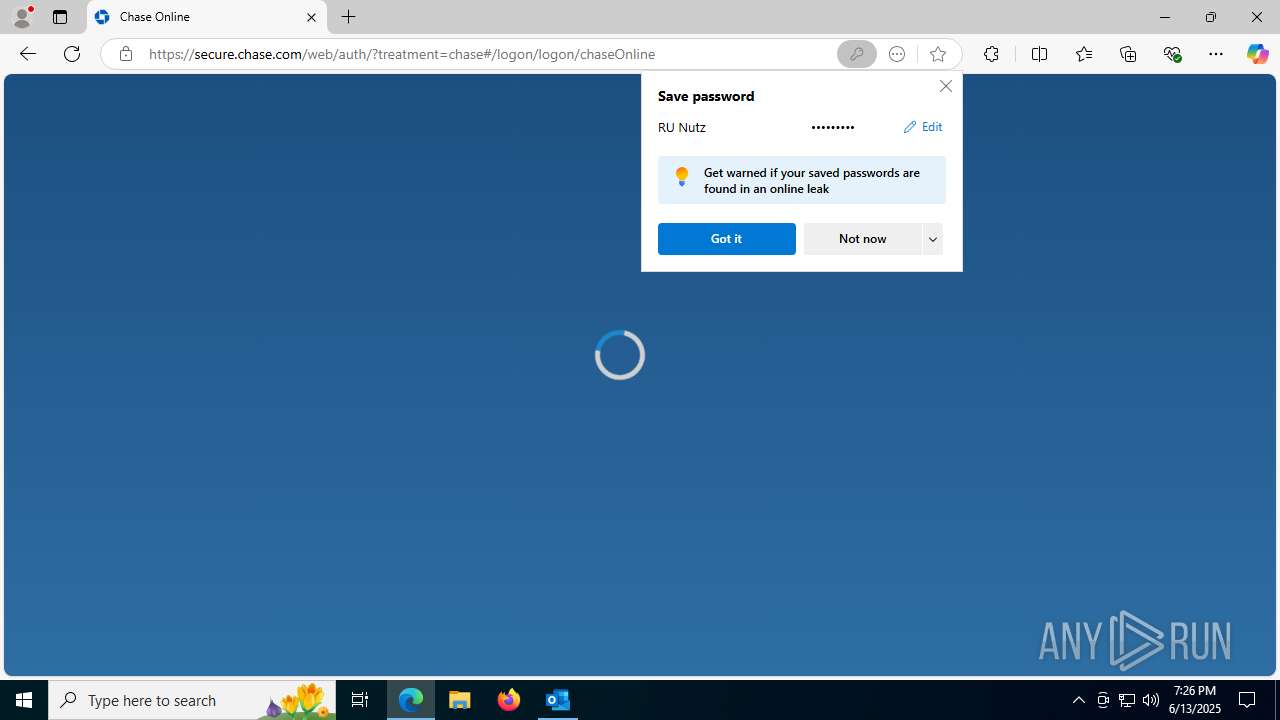Click the address bar URL
Image resolution: width=1280 pixels, height=720 pixels.
[402, 54]
